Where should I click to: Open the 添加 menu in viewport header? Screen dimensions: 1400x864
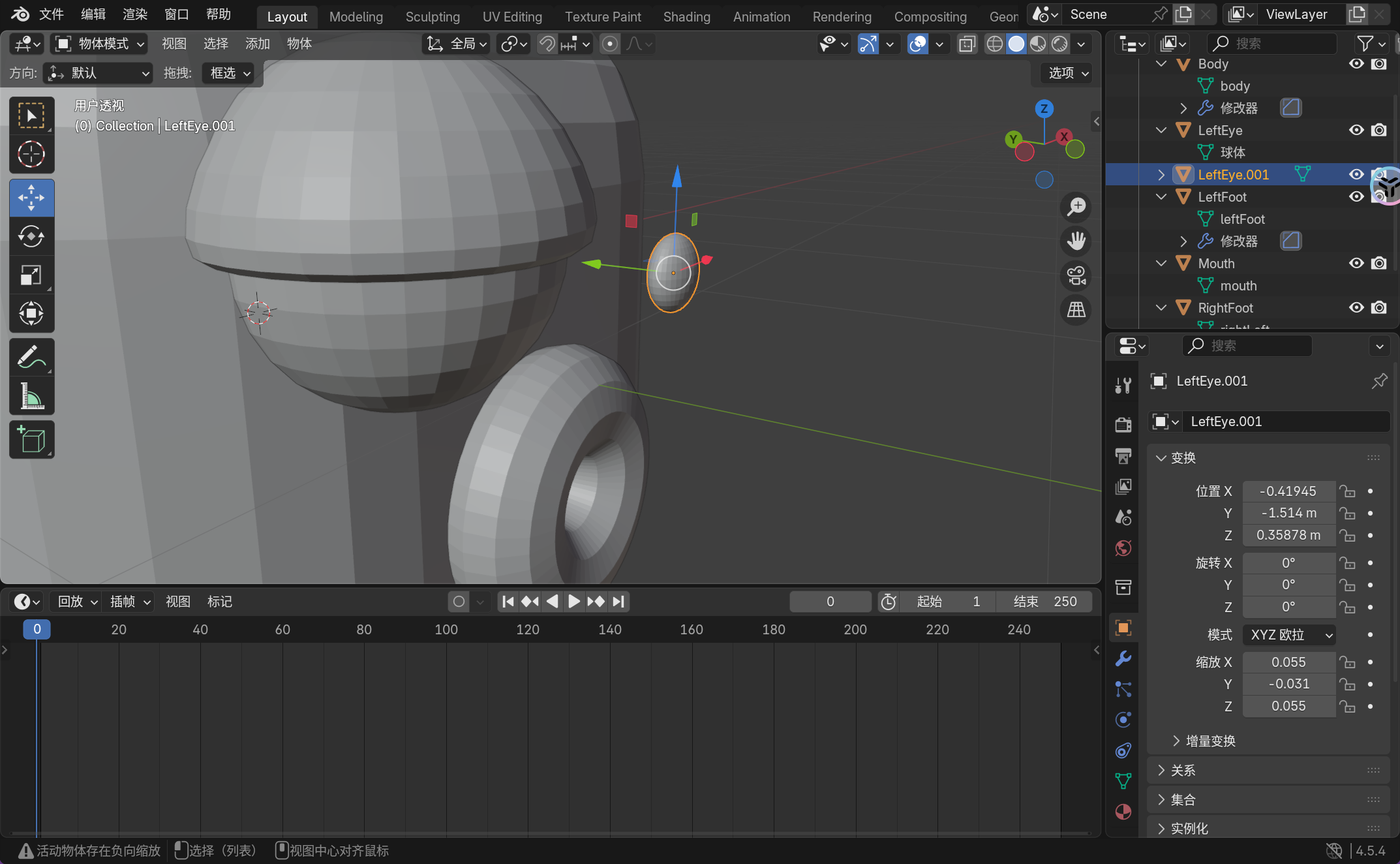click(x=257, y=44)
